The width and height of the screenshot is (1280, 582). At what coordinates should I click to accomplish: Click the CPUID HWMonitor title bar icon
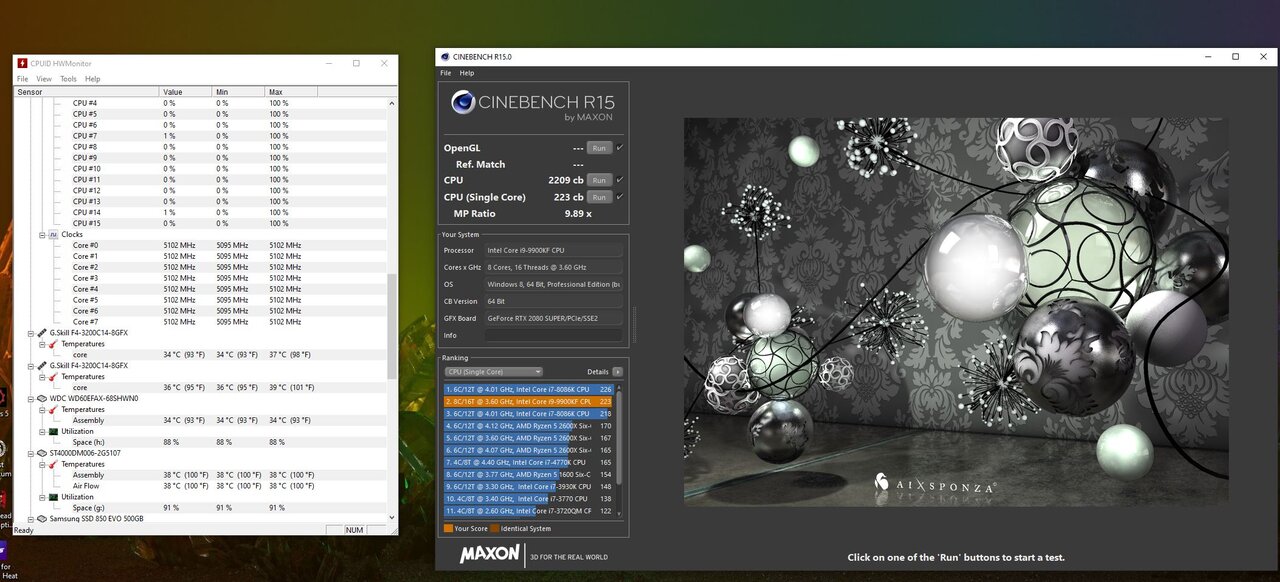coord(22,63)
